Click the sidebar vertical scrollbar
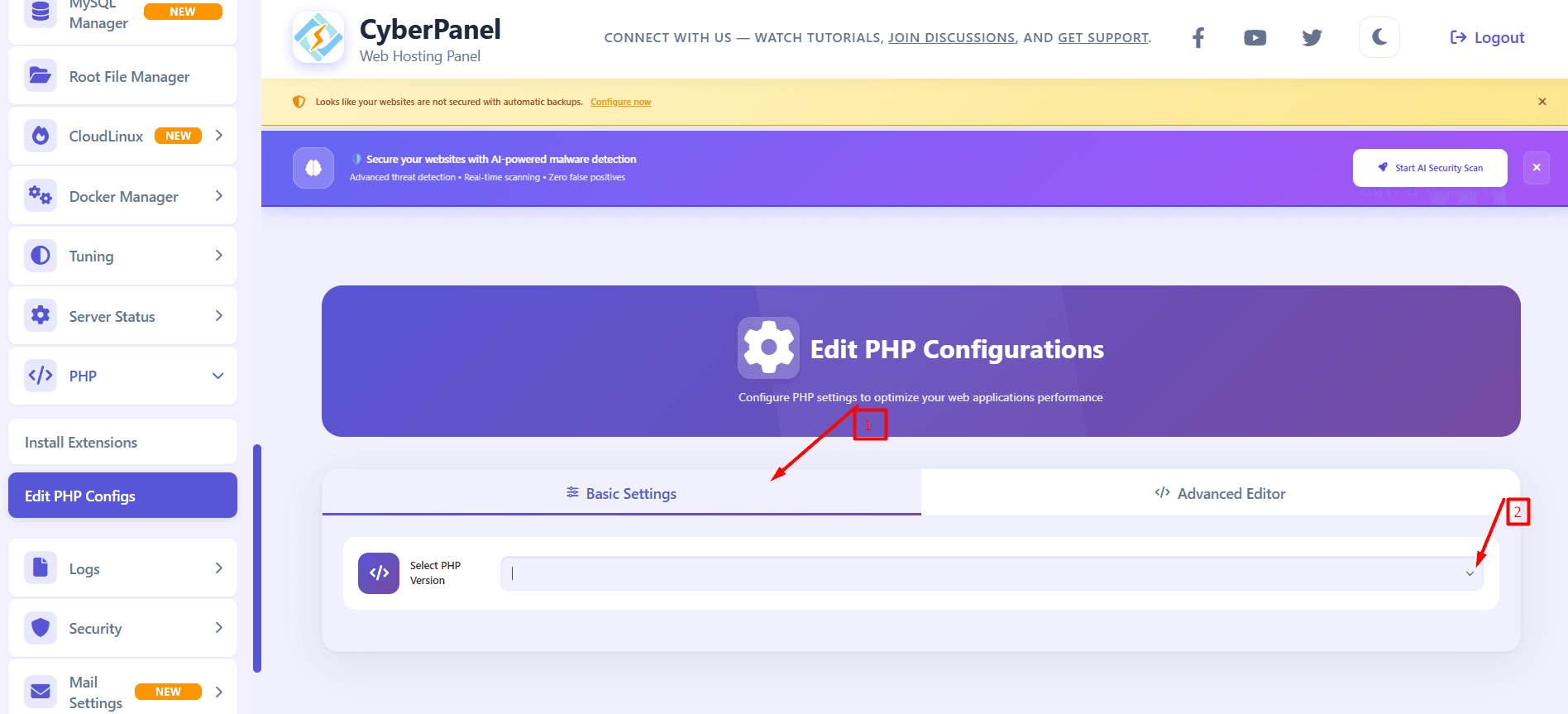The width and height of the screenshot is (1568, 714). click(257, 558)
